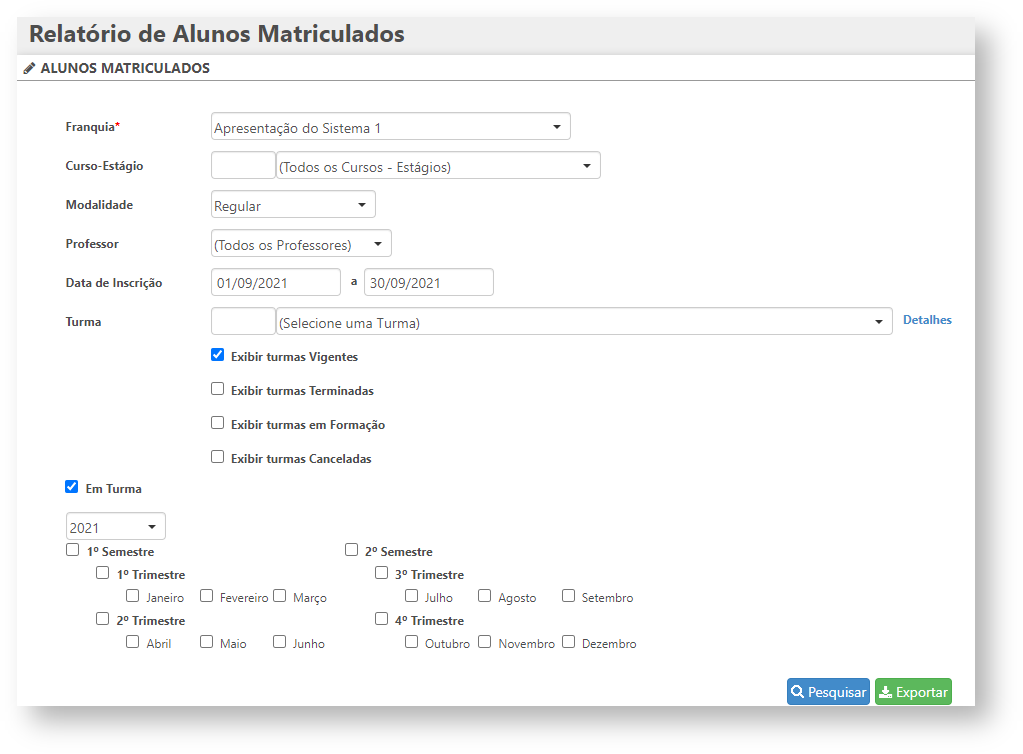Enable Exibir turmas Terminadas checkbox

pyautogui.click(x=218, y=389)
